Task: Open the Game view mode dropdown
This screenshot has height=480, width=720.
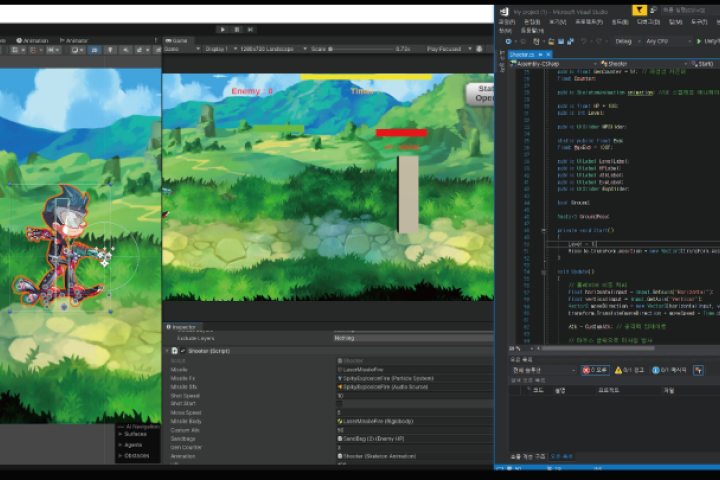Action: click(x=182, y=49)
